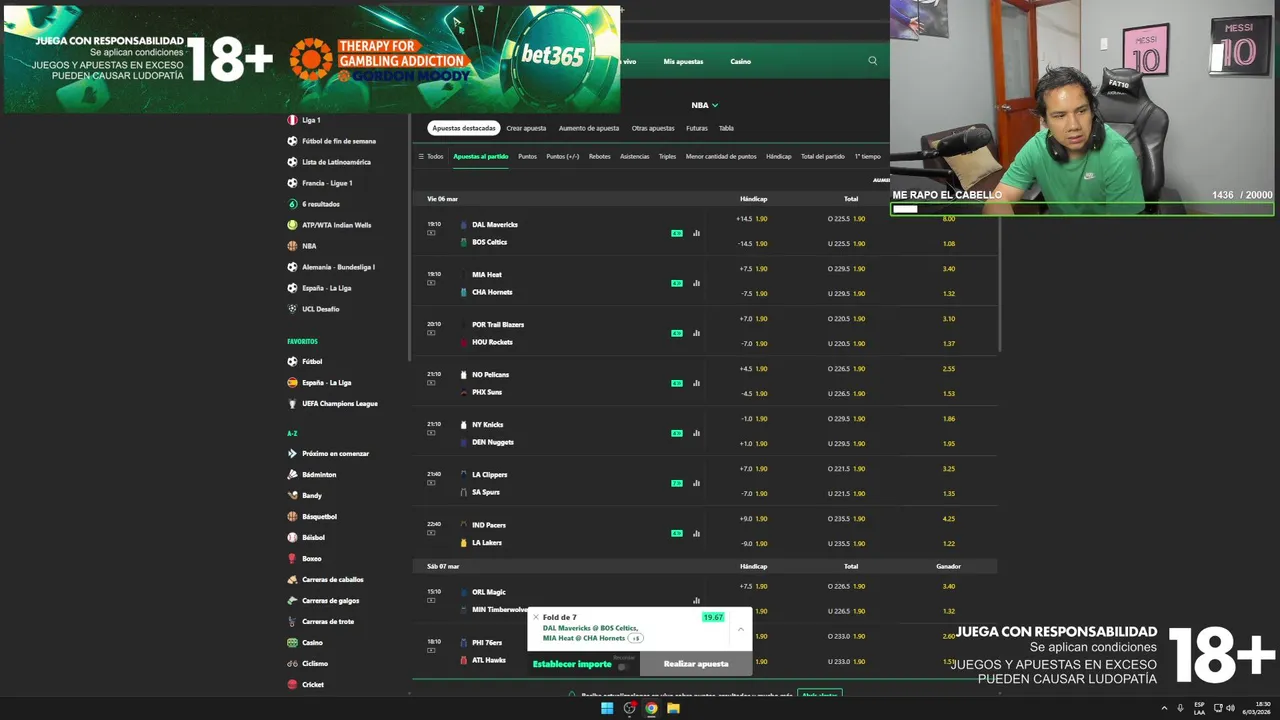Open stats chart icon for Mavericks vs Celtics

click(696, 233)
